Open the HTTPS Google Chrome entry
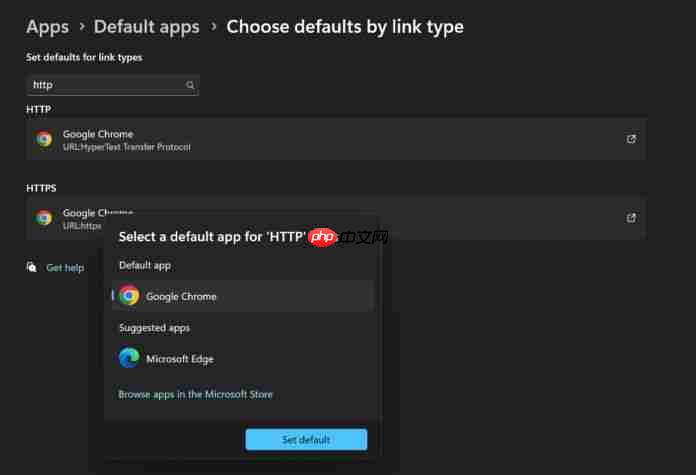Screen dimensions: 696x475 pyautogui.click(x=336, y=218)
